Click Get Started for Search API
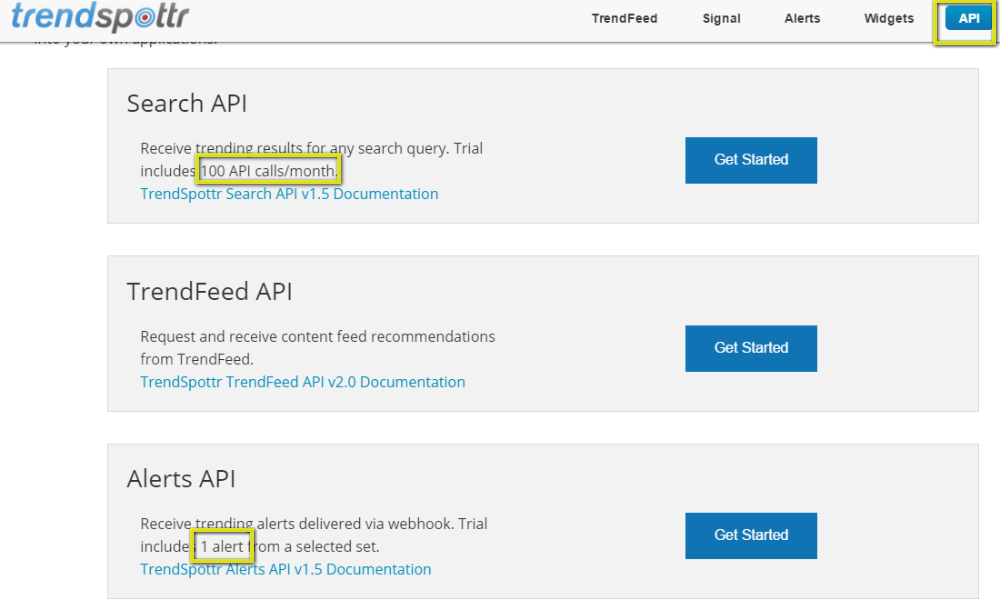This screenshot has height=613, width=1000. point(751,160)
